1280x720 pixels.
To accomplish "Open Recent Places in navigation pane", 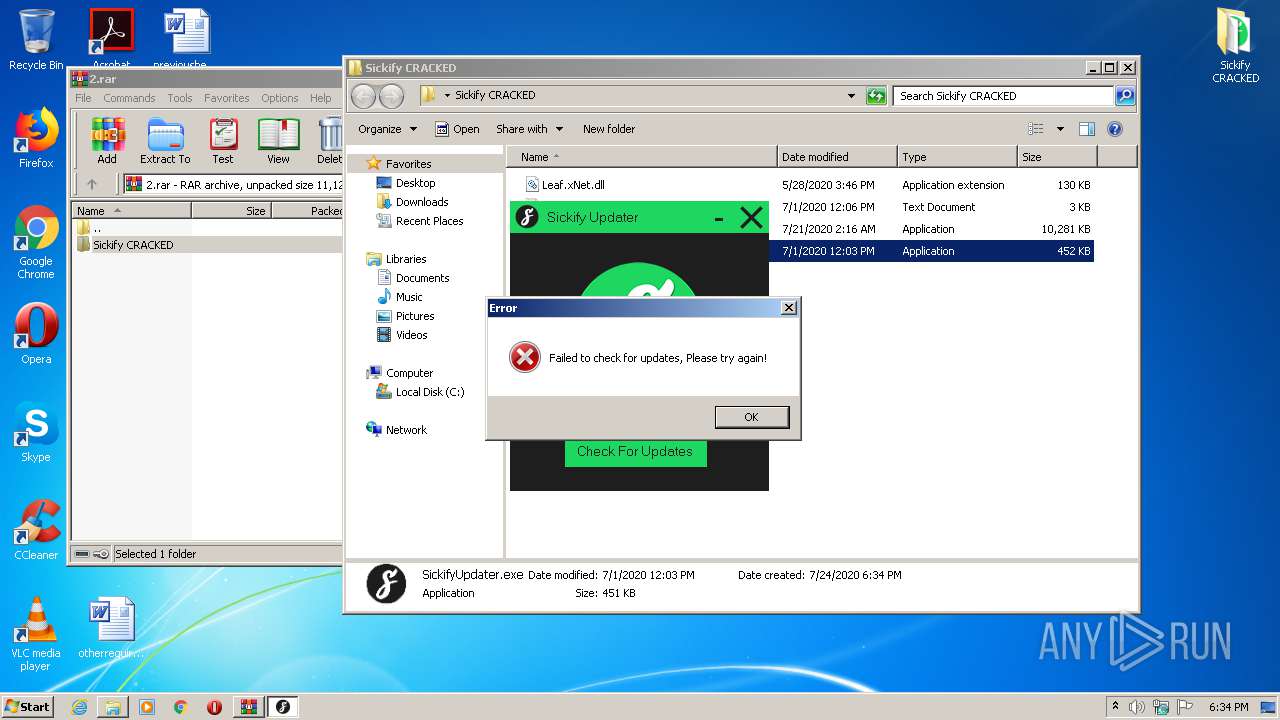I will point(429,221).
